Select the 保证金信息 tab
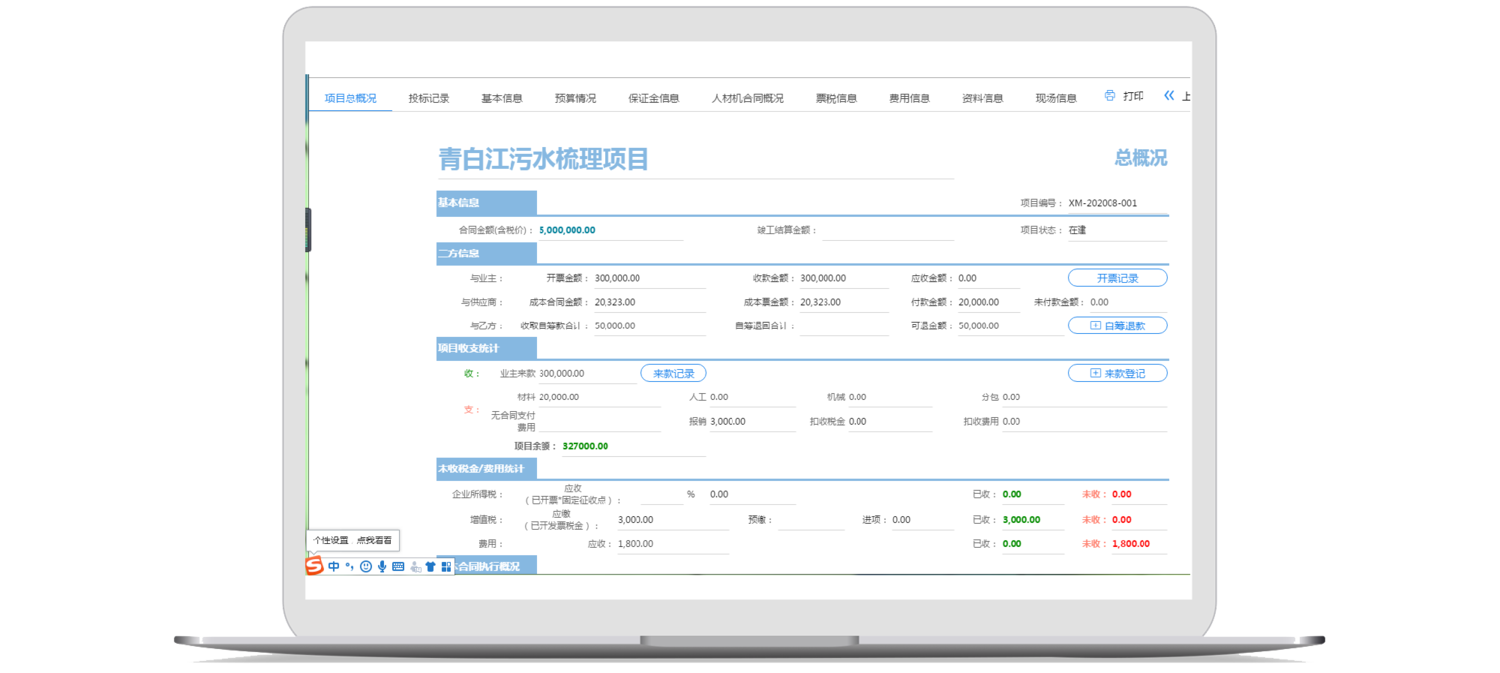This screenshot has height=673, width=1500. (x=653, y=98)
